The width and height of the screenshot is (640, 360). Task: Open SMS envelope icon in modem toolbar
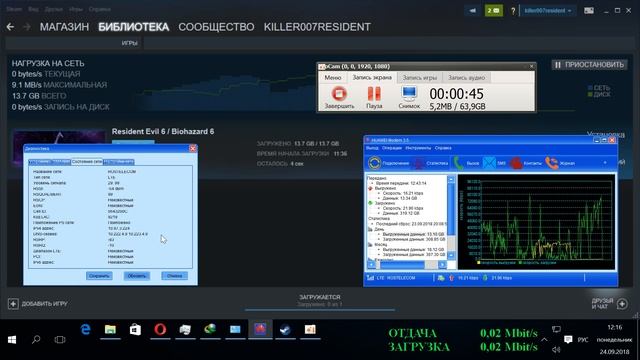tap(489, 163)
